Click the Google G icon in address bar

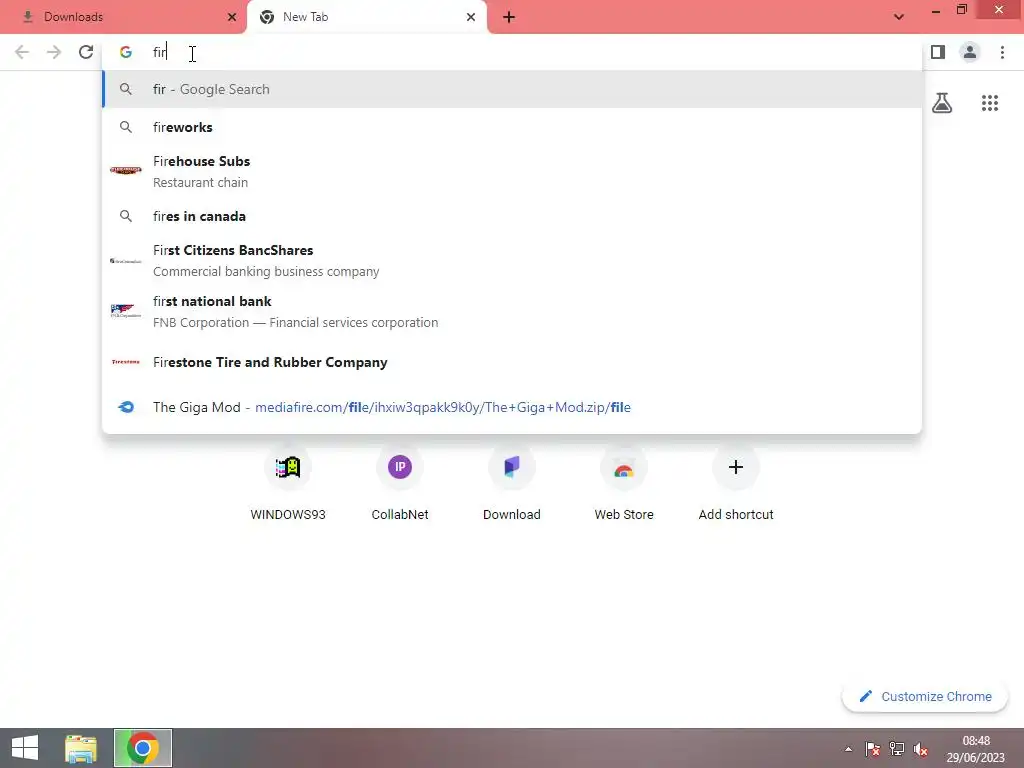125,52
